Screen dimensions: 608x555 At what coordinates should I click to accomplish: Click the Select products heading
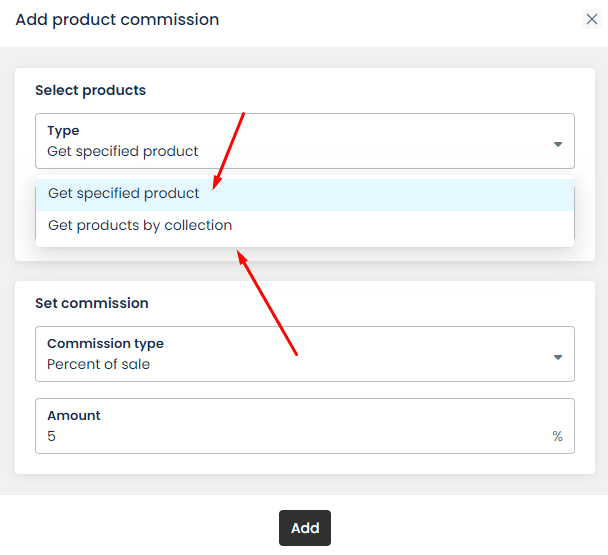point(90,90)
